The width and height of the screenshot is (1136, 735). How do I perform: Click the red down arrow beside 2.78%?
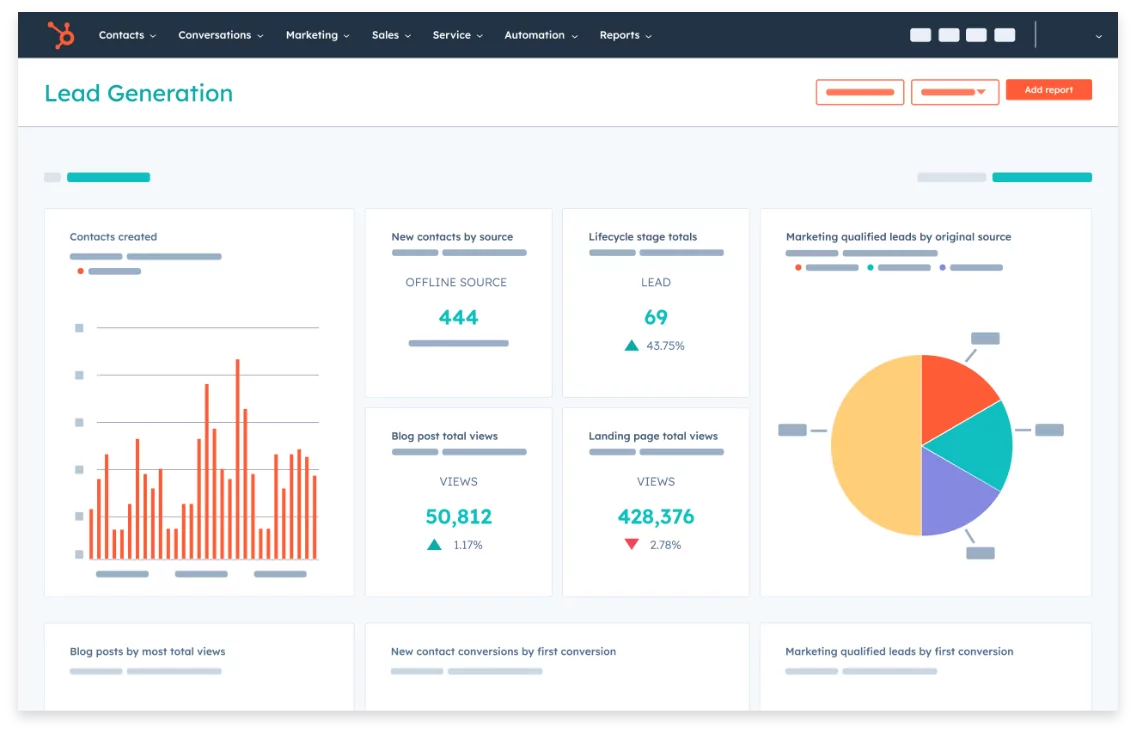pyautogui.click(x=631, y=544)
